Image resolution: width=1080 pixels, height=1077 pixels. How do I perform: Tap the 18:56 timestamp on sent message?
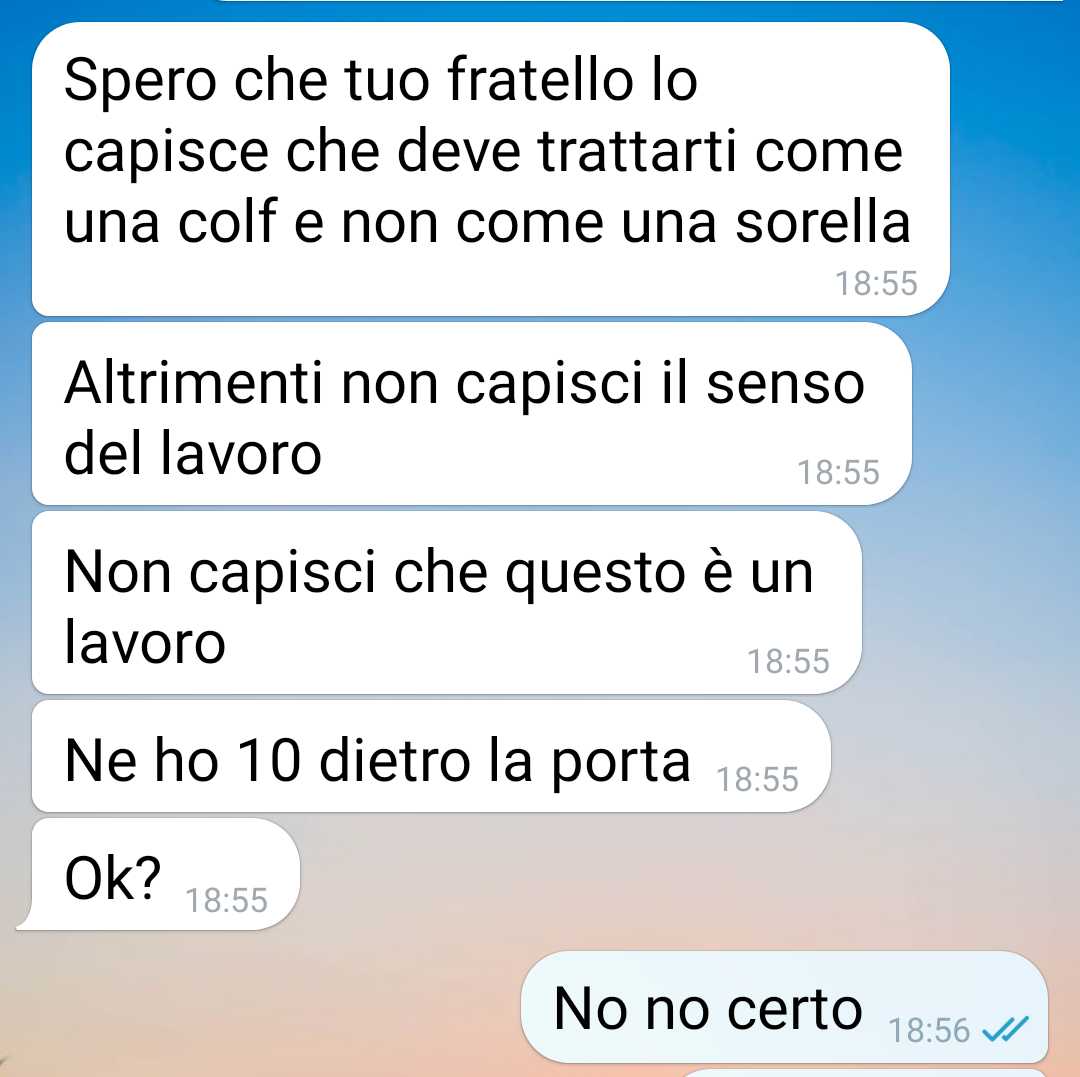pyautogui.click(x=928, y=1031)
